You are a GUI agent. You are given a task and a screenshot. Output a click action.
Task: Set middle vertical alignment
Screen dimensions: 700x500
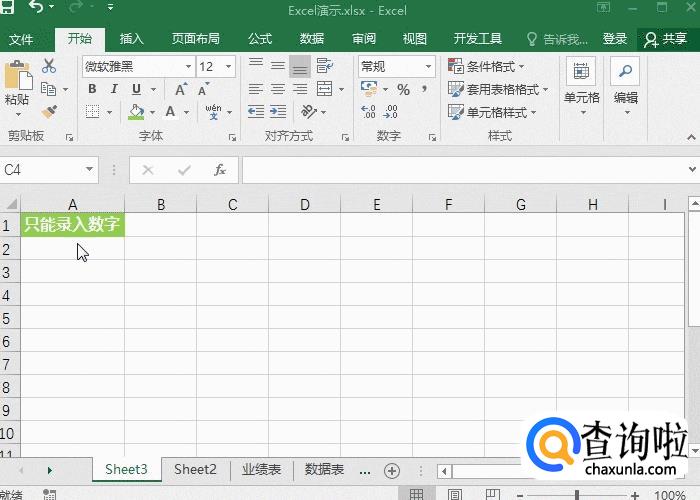click(278, 66)
